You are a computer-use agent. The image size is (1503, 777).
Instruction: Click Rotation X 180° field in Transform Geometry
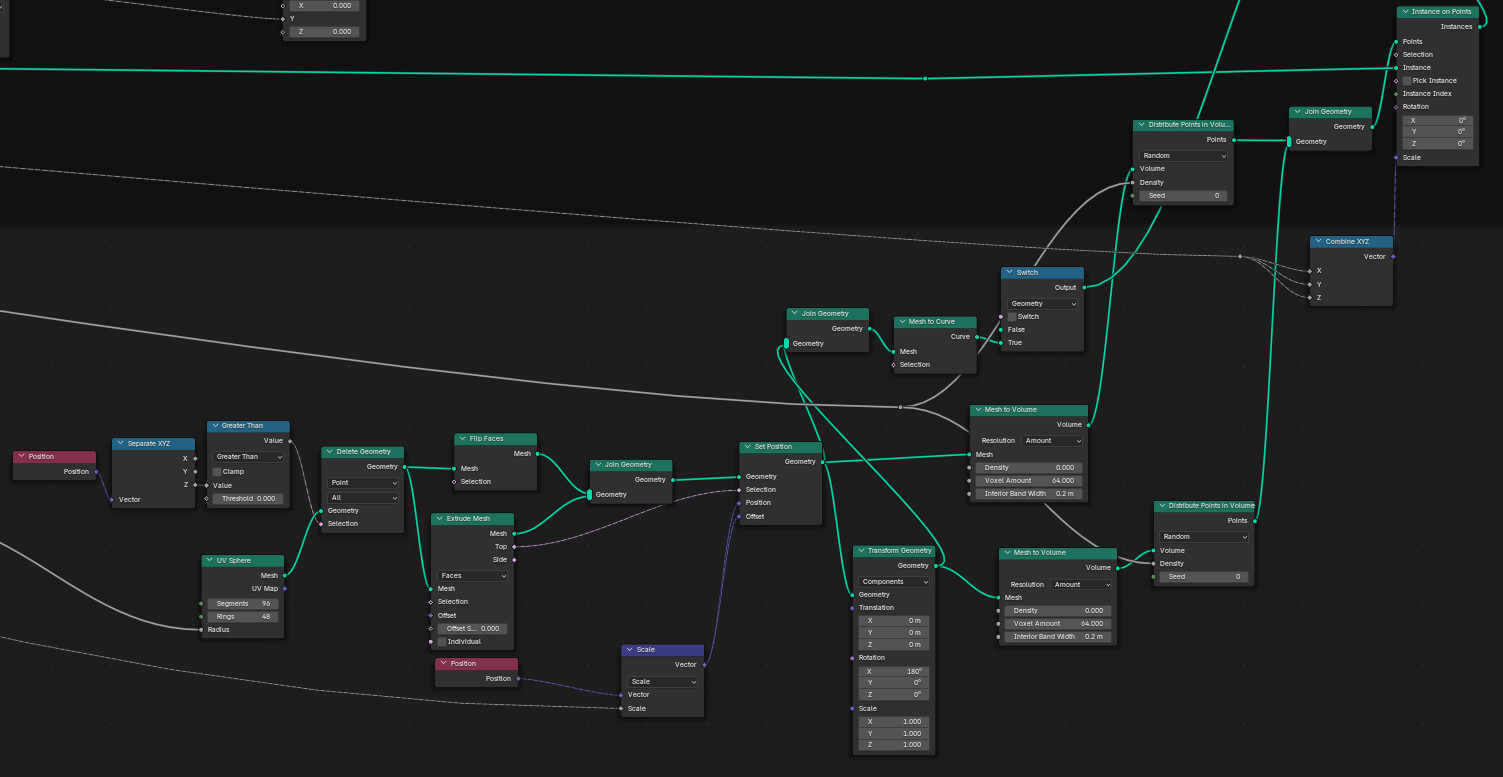(x=894, y=672)
